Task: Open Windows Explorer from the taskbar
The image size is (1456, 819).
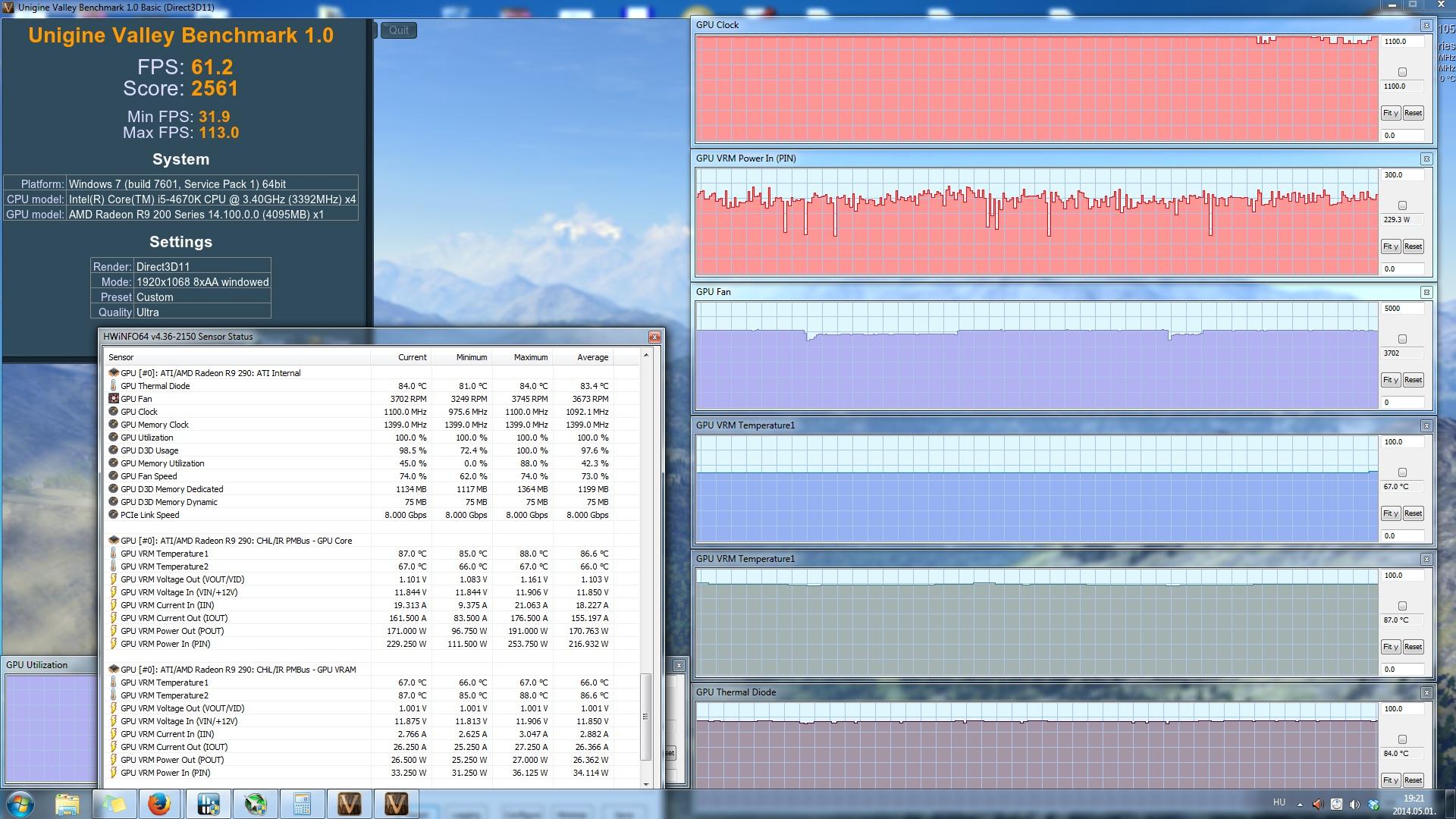Action: click(67, 804)
